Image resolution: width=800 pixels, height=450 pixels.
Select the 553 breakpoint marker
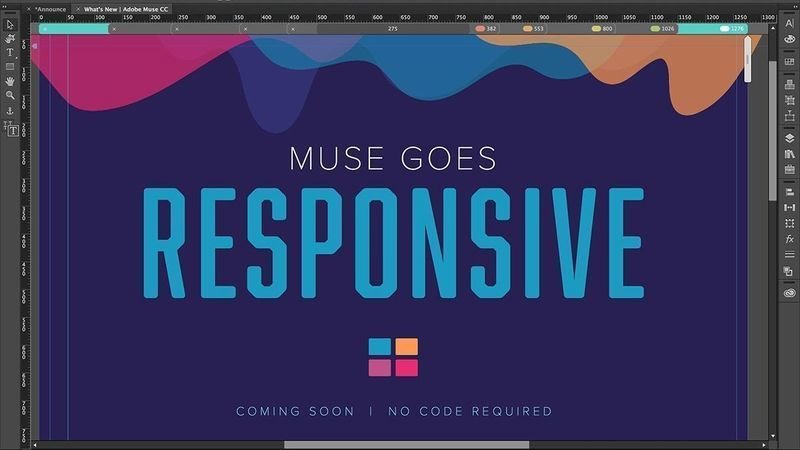point(533,29)
